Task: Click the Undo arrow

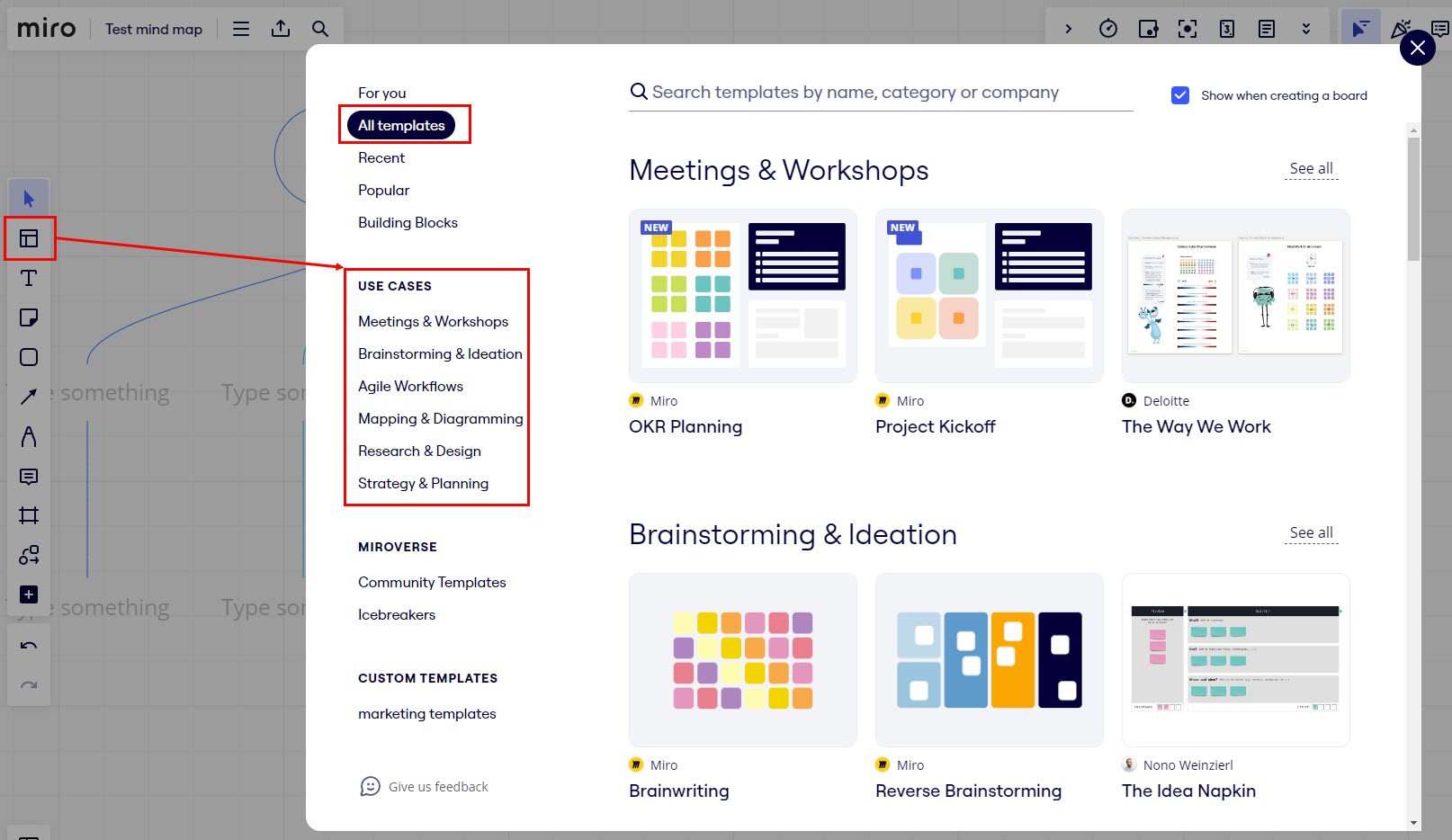Action: tap(29, 645)
